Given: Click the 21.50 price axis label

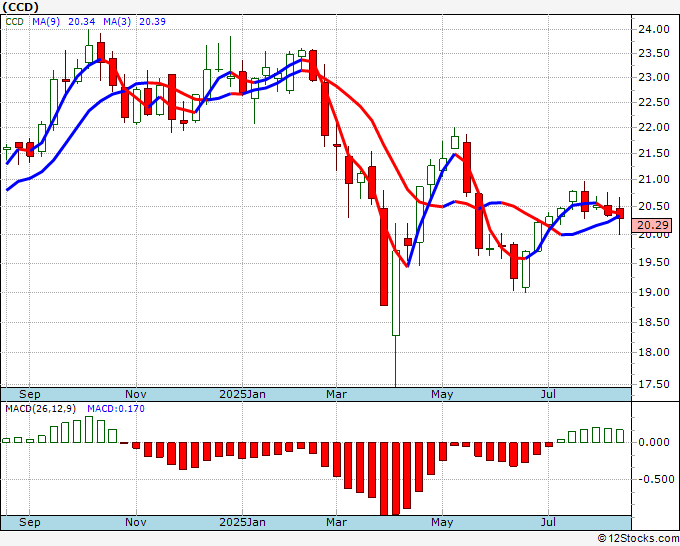Looking at the screenshot, I should [654, 154].
